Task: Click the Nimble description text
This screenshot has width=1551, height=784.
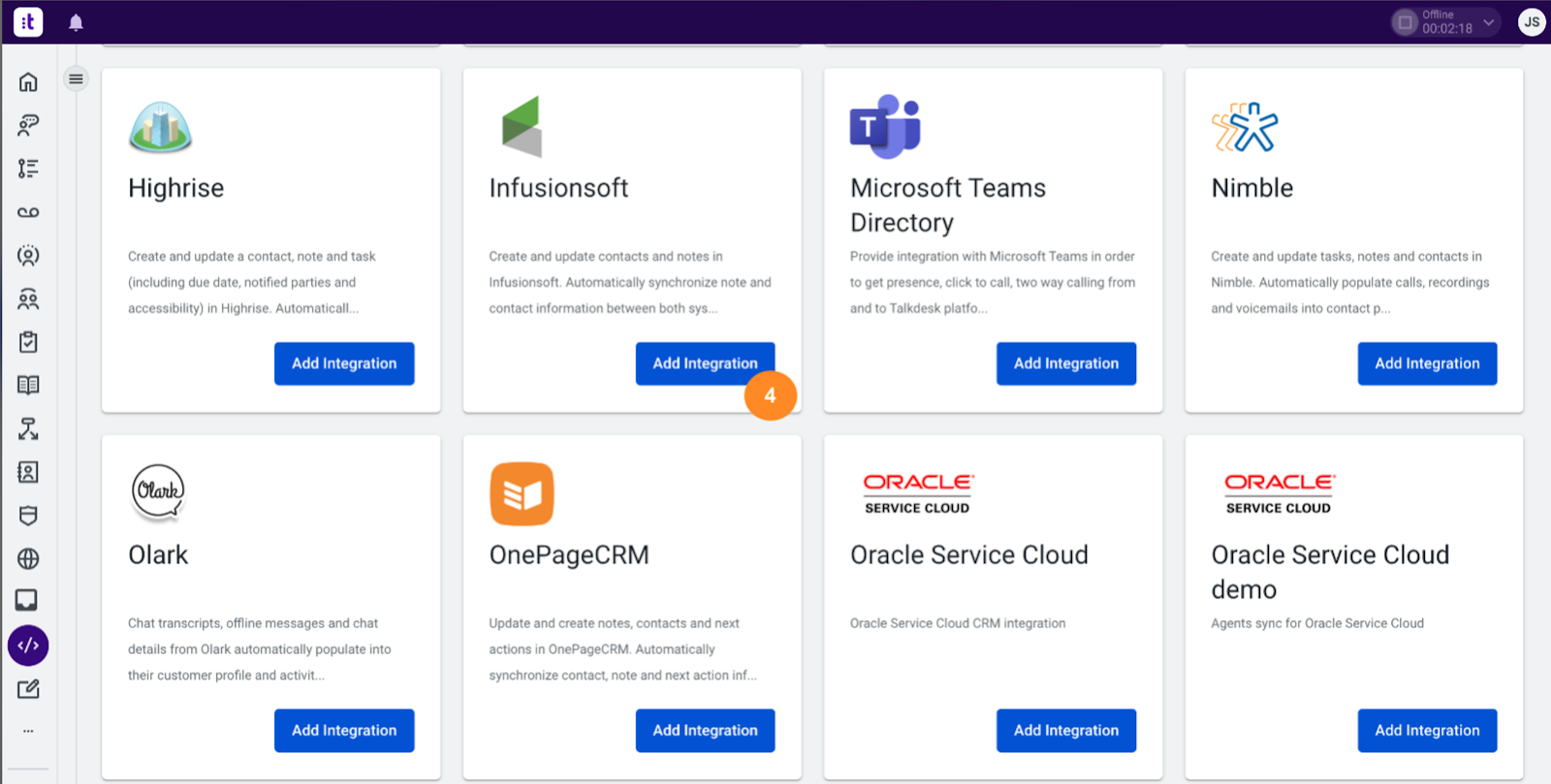Action: [x=1350, y=282]
